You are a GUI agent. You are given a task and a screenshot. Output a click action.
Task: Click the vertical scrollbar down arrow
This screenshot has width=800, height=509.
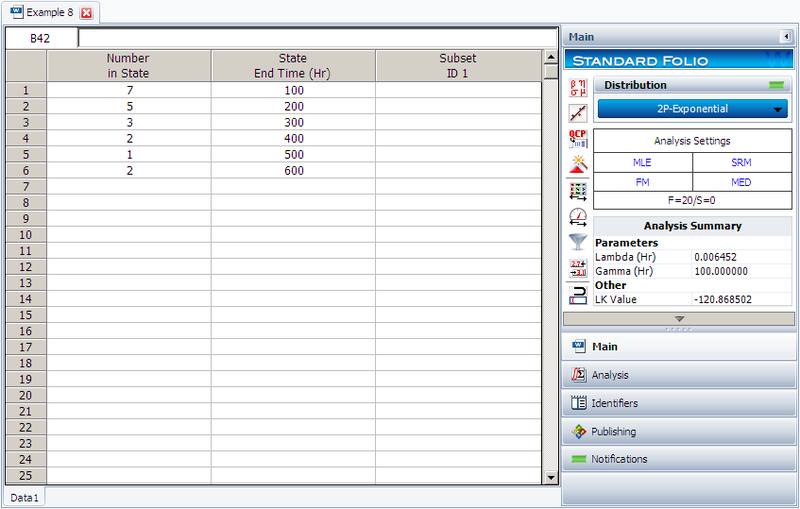click(x=550, y=478)
